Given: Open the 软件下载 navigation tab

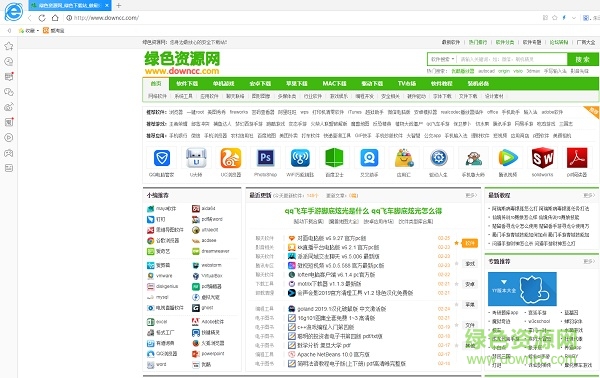Looking at the screenshot, I should pos(187,83).
